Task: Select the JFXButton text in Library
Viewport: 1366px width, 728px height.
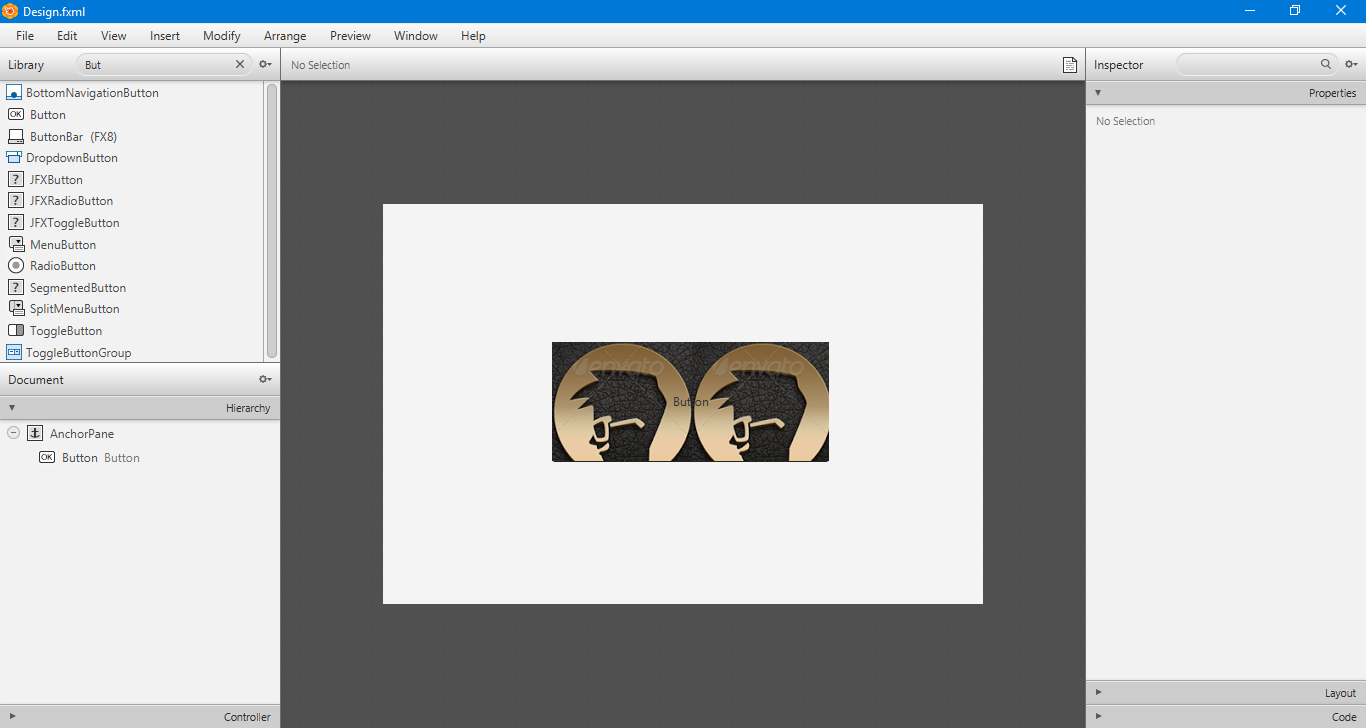Action: point(56,179)
